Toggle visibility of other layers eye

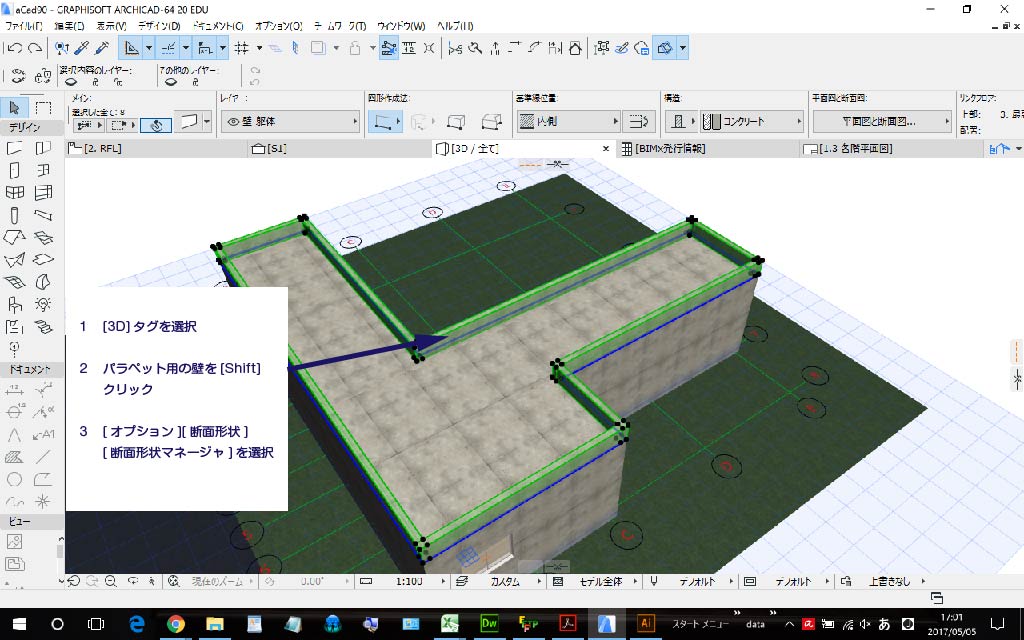tap(171, 82)
